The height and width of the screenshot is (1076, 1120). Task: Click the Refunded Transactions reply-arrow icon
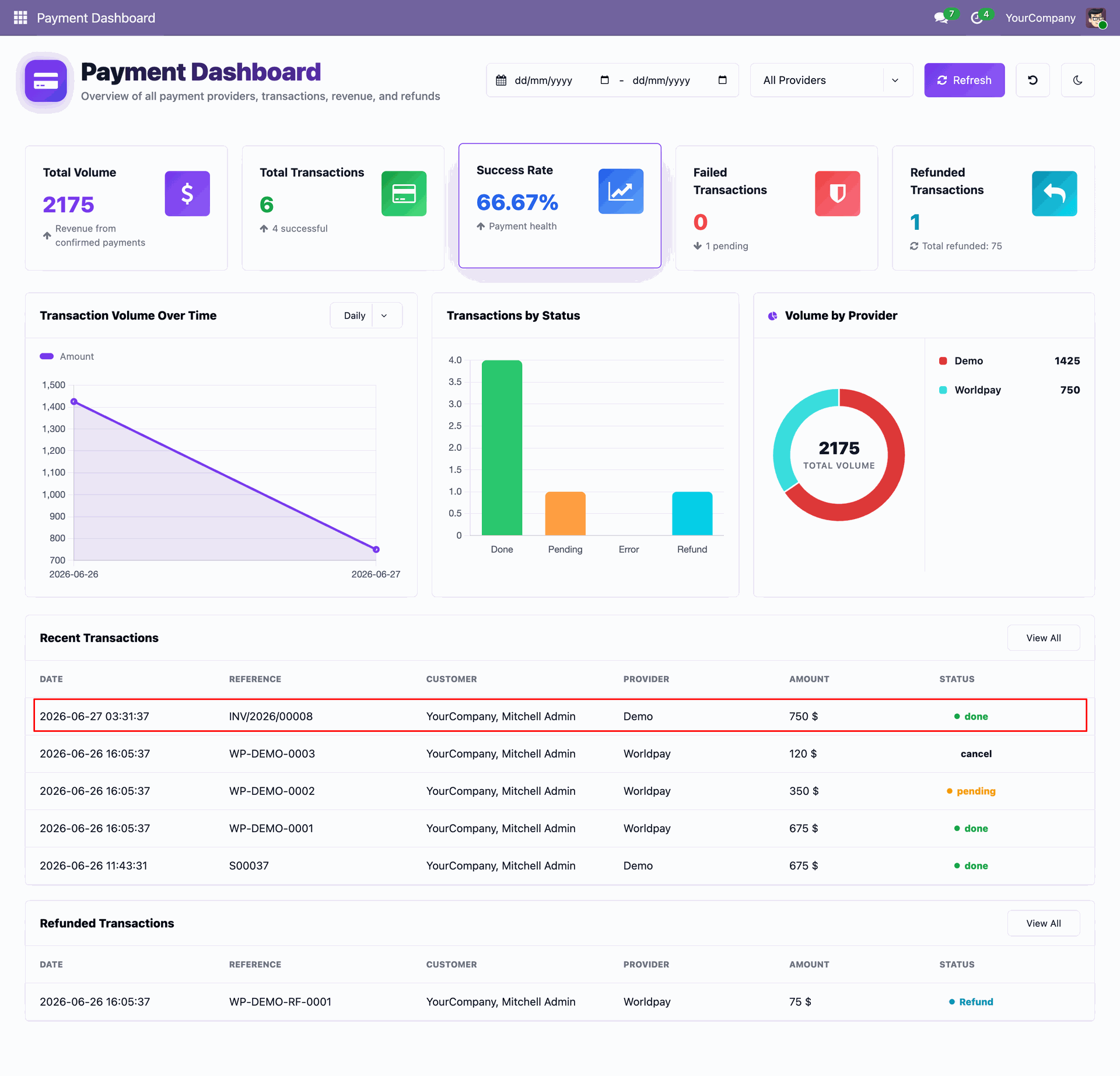coord(1054,194)
